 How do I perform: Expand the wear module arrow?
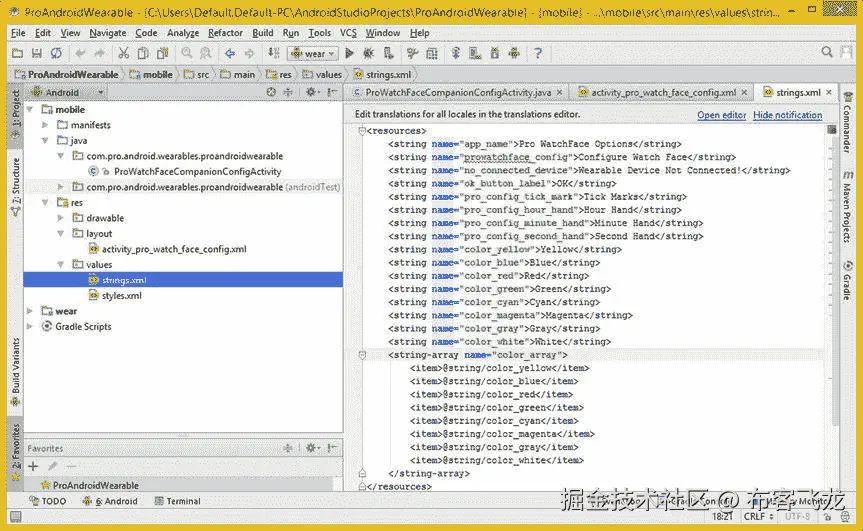[x=30, y=311]
